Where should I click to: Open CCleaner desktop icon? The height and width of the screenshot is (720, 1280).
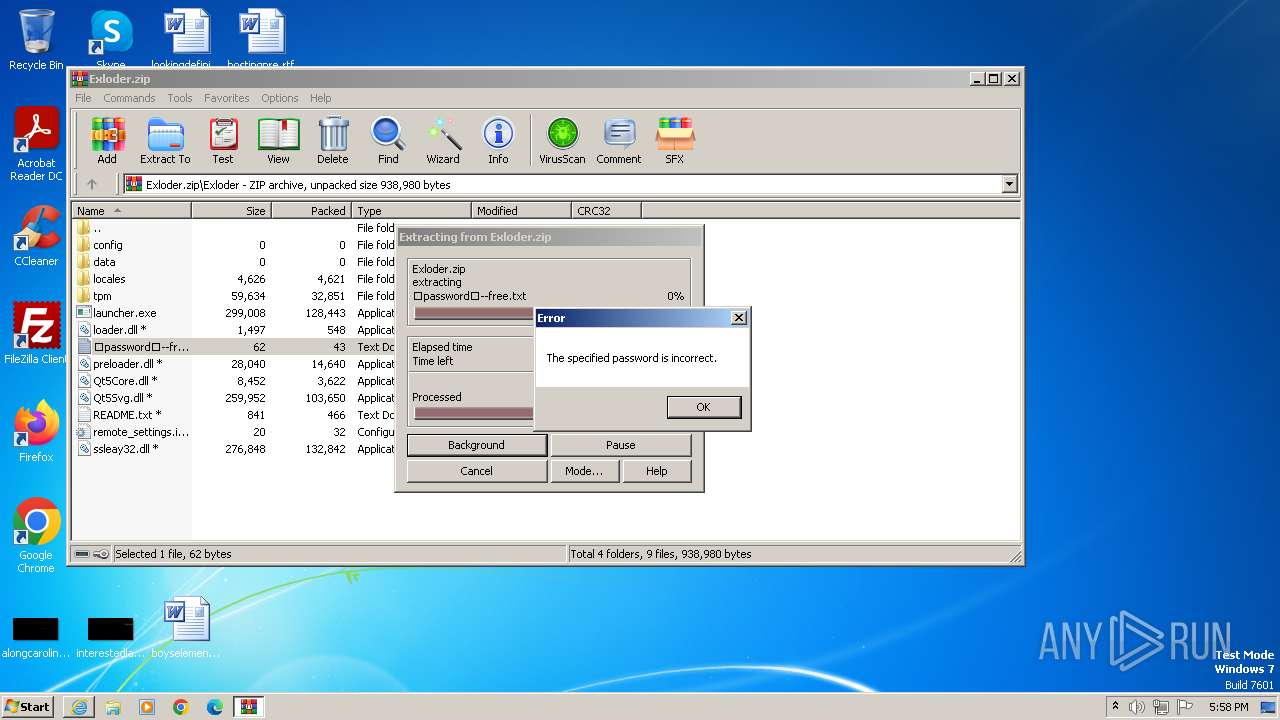36,236
